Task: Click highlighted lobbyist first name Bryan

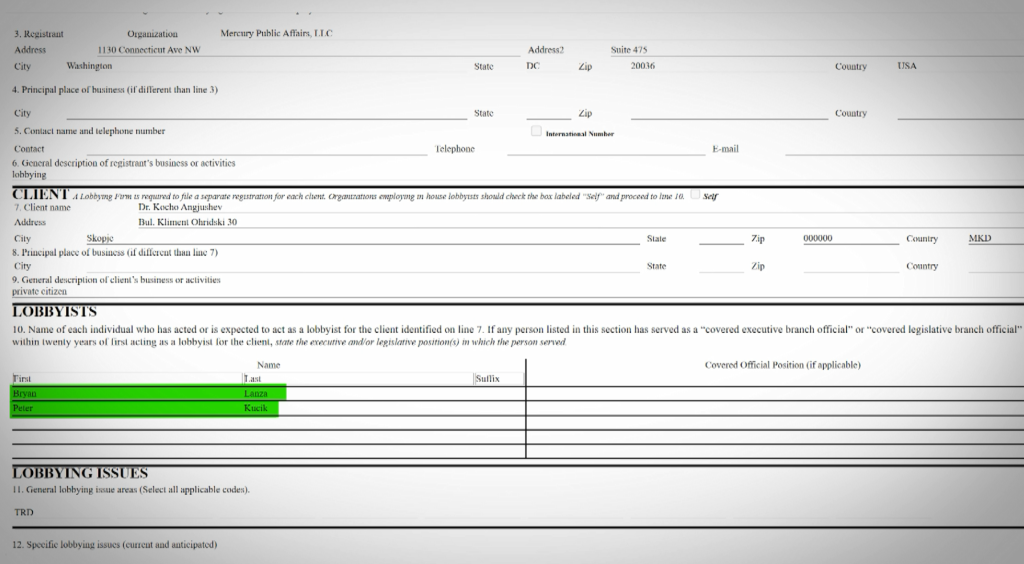Action: tap(23, 394)
